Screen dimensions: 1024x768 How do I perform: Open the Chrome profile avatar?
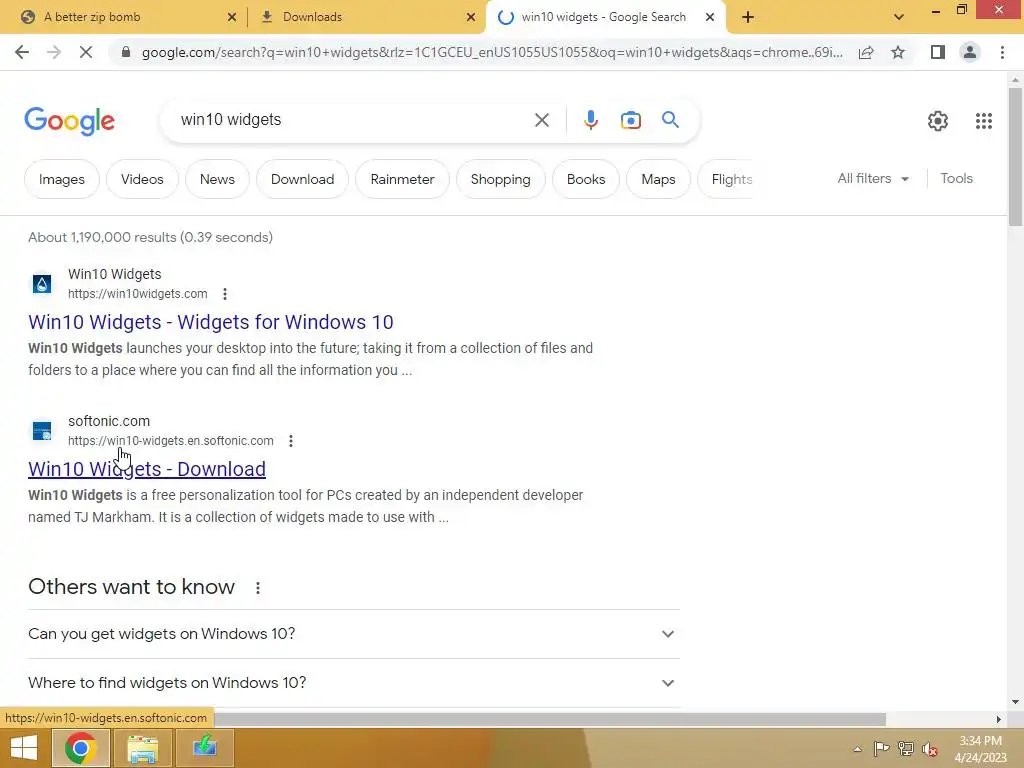coord(970,52)
